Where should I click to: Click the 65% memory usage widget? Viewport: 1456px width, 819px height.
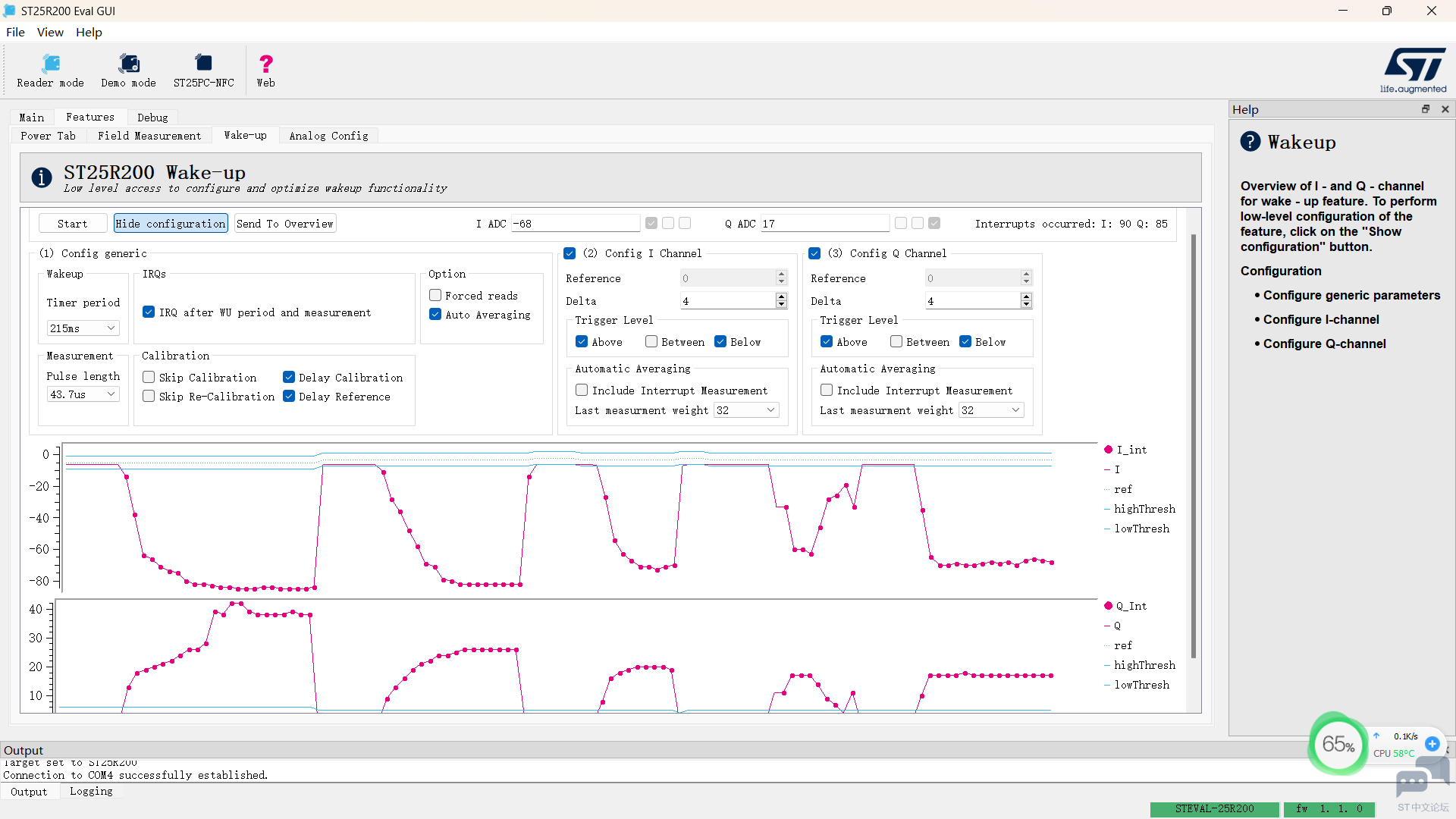(x=1338, y=744)
